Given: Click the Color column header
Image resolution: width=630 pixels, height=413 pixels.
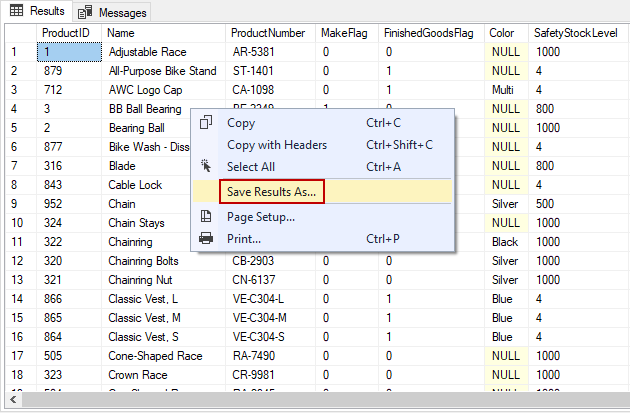Looking at the screenshot, I should tap(502, 33).
